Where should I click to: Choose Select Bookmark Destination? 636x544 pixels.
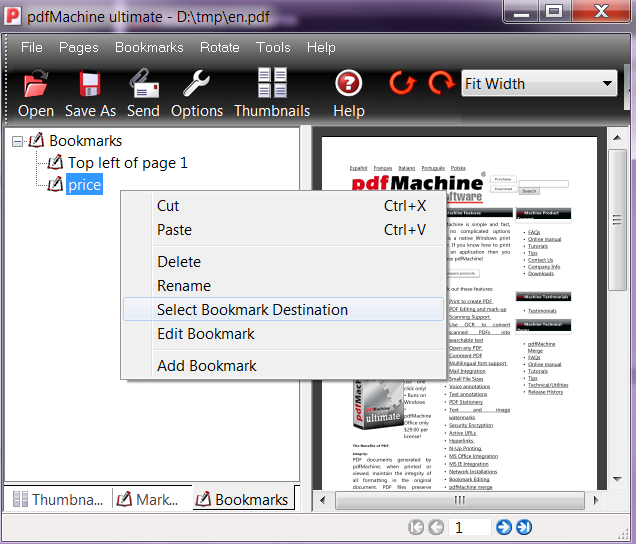click(x=252, y=310)
